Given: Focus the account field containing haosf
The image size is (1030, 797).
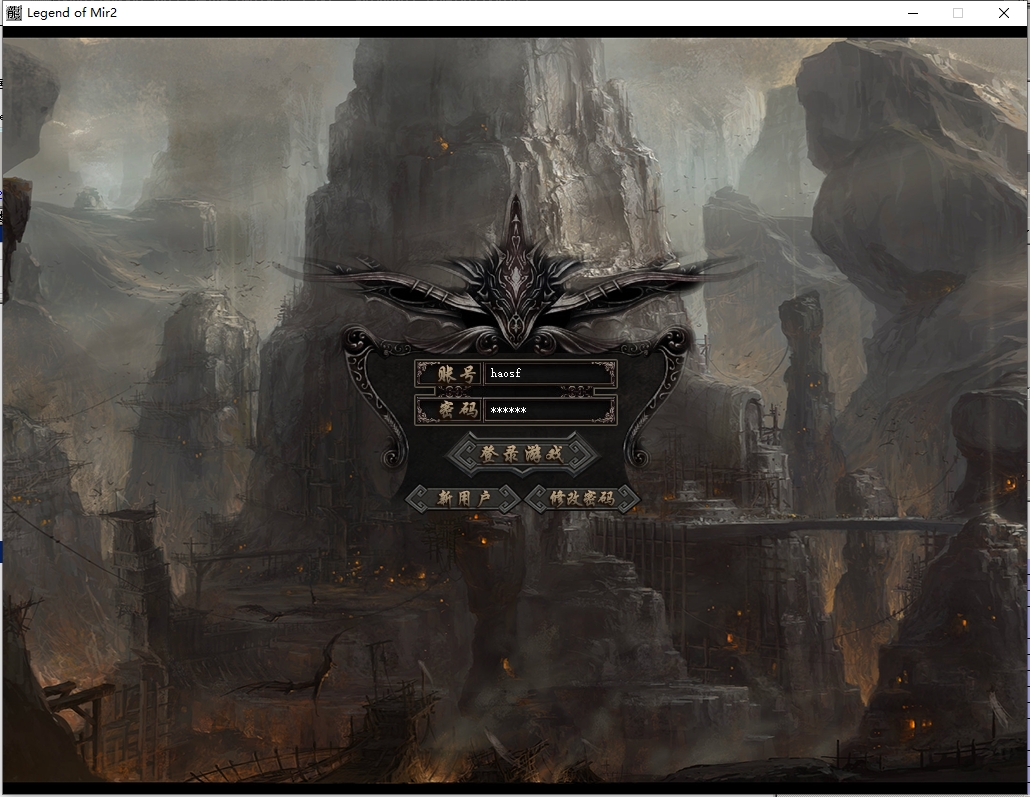Looking at the screenshot, I should pos(549,374).
